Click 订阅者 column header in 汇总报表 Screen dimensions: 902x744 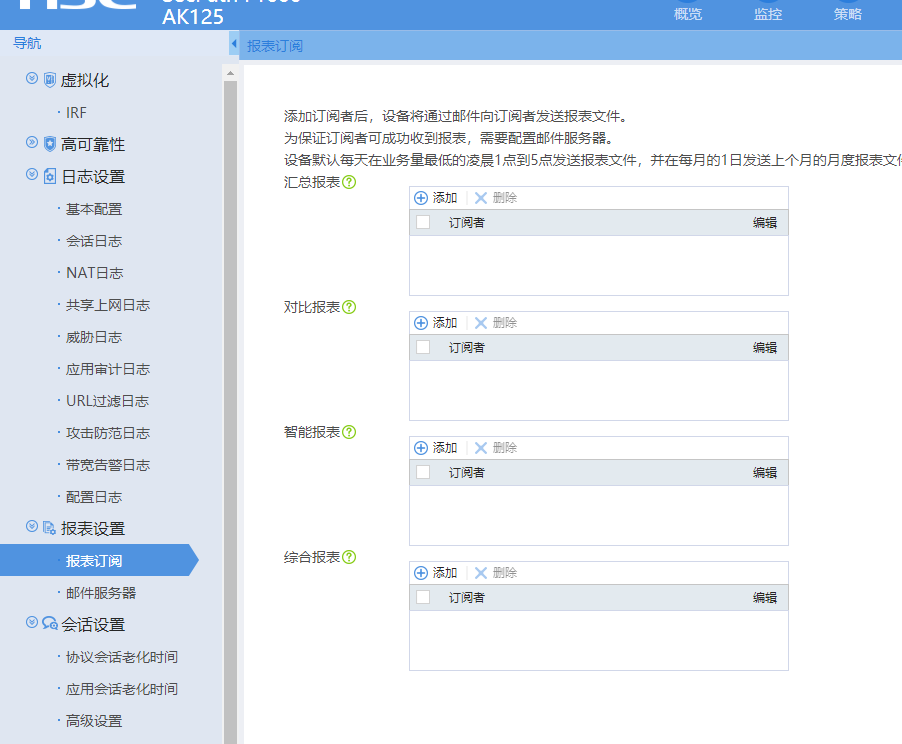coord(467,223)
